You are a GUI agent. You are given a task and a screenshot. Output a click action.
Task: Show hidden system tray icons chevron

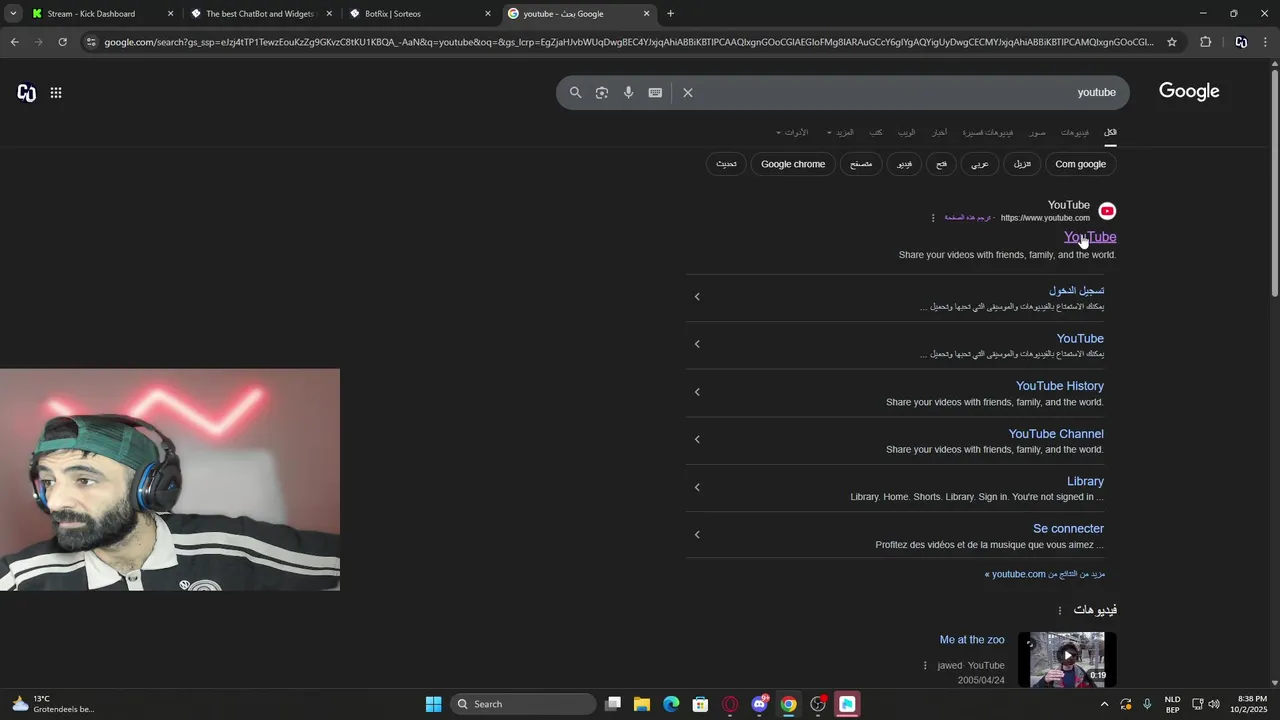coord(1104,704)
